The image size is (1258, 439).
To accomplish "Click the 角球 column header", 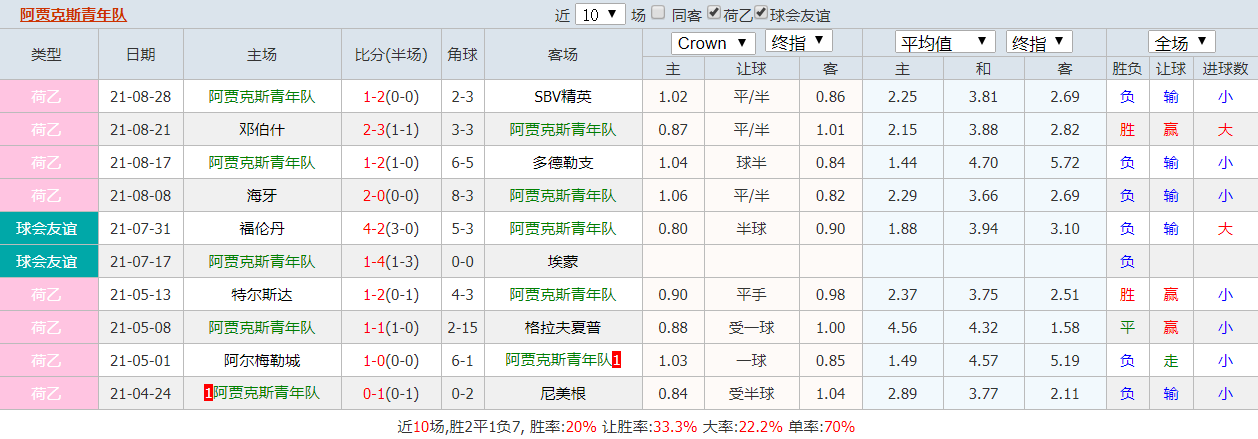I will point(462,55).
